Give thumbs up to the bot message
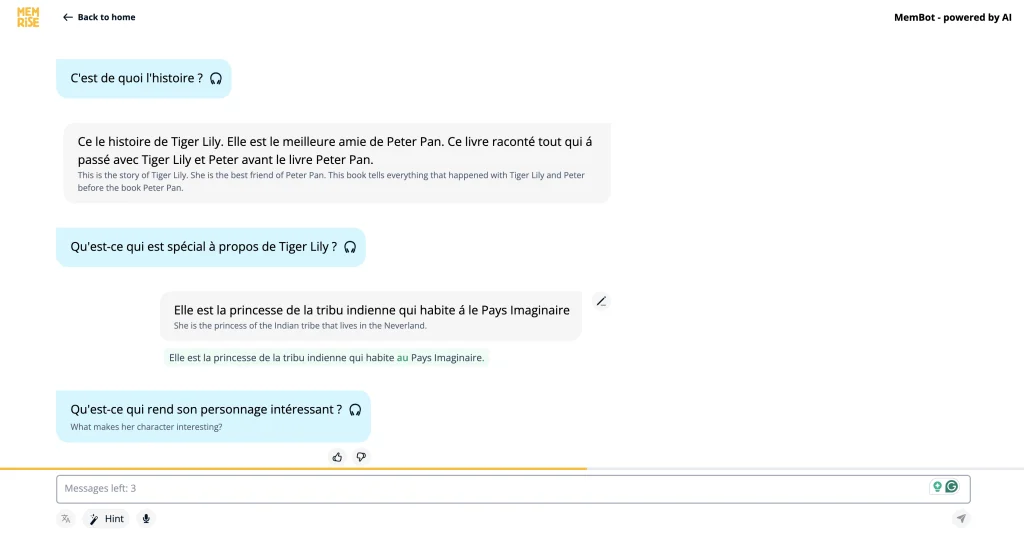The height and width of the screenshot is (533, 1024). [337, 457]
